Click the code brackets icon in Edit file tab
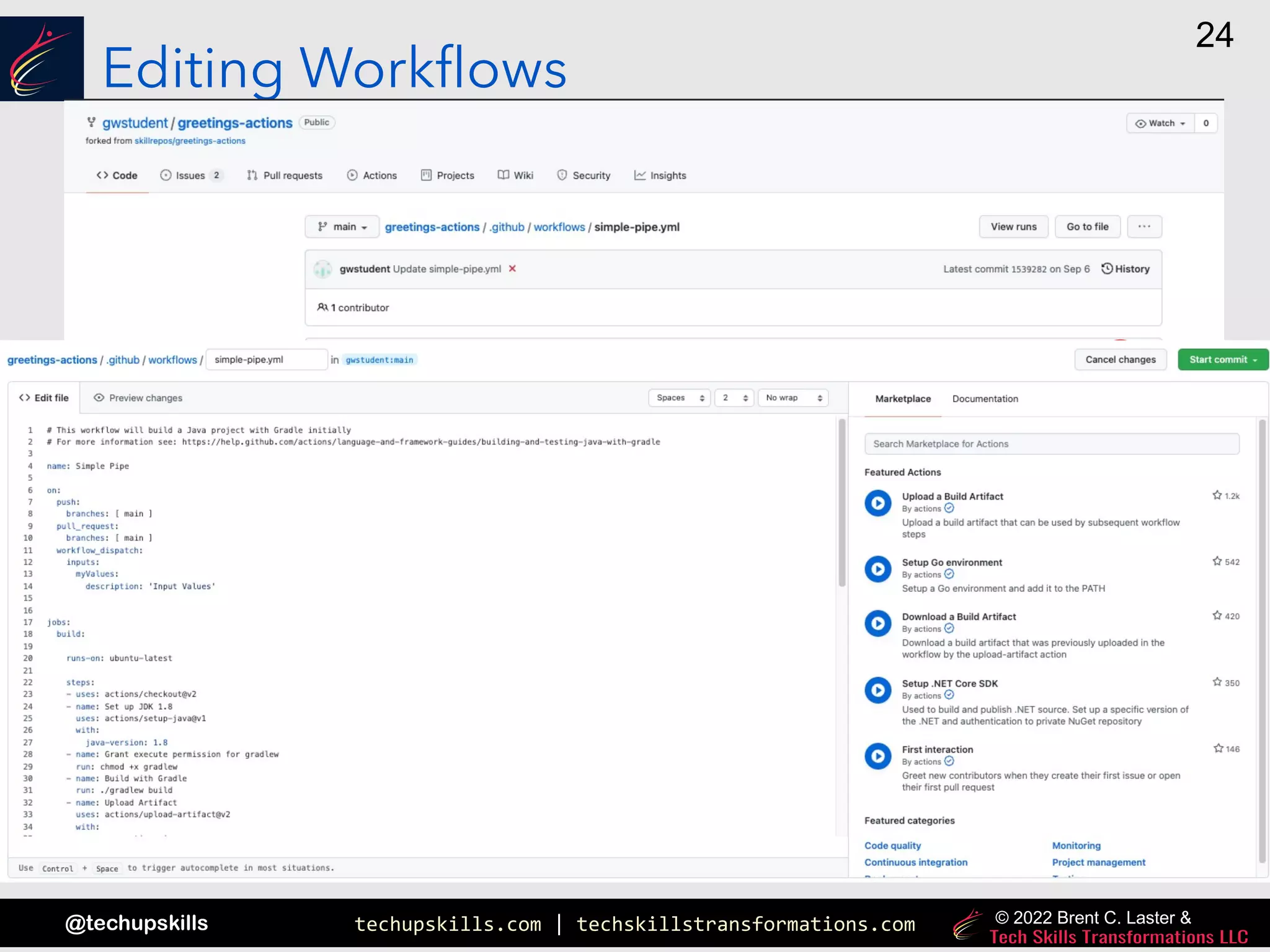Screen dimensions: 1270x952 pos(25,397)
